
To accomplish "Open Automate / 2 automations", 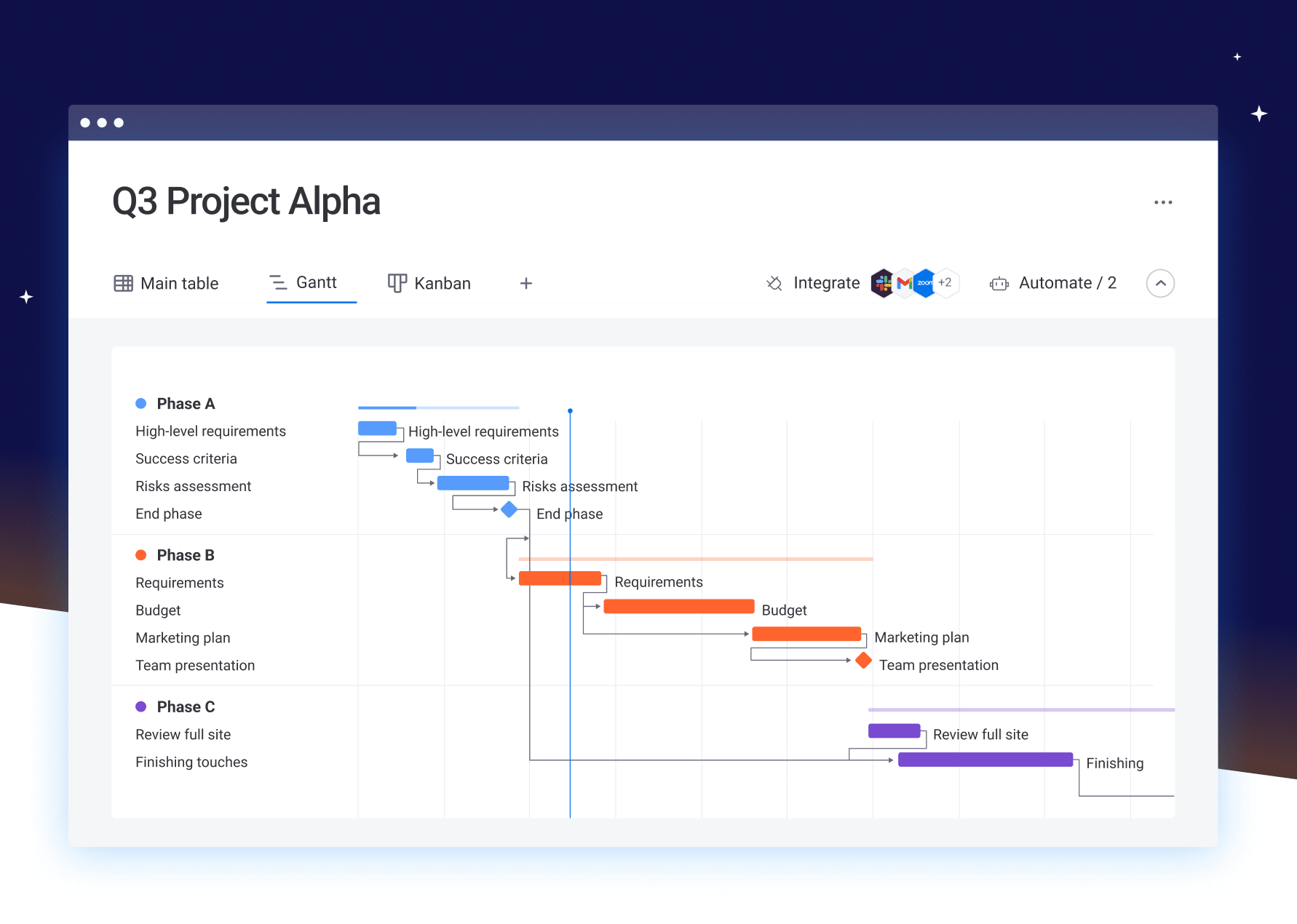I will (x=1067, y=283).
